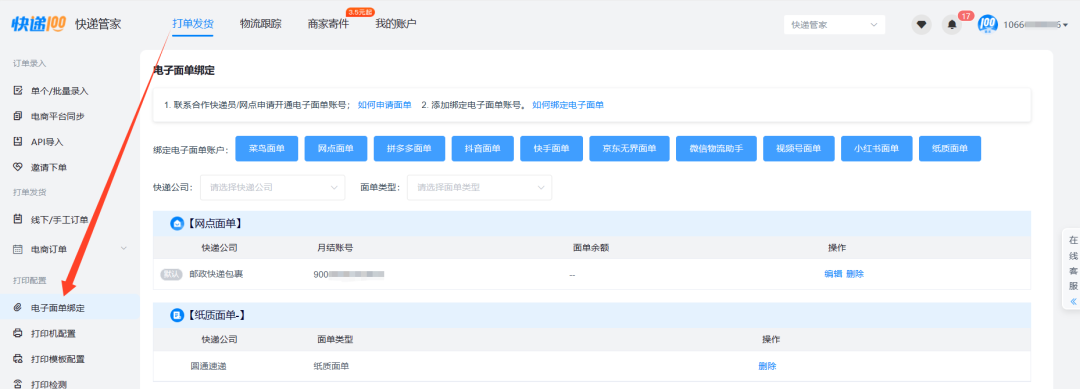Screen dimensions: 1080x389
Task: Click the 小红书面单 button
Action: click(x=877, y=149)
